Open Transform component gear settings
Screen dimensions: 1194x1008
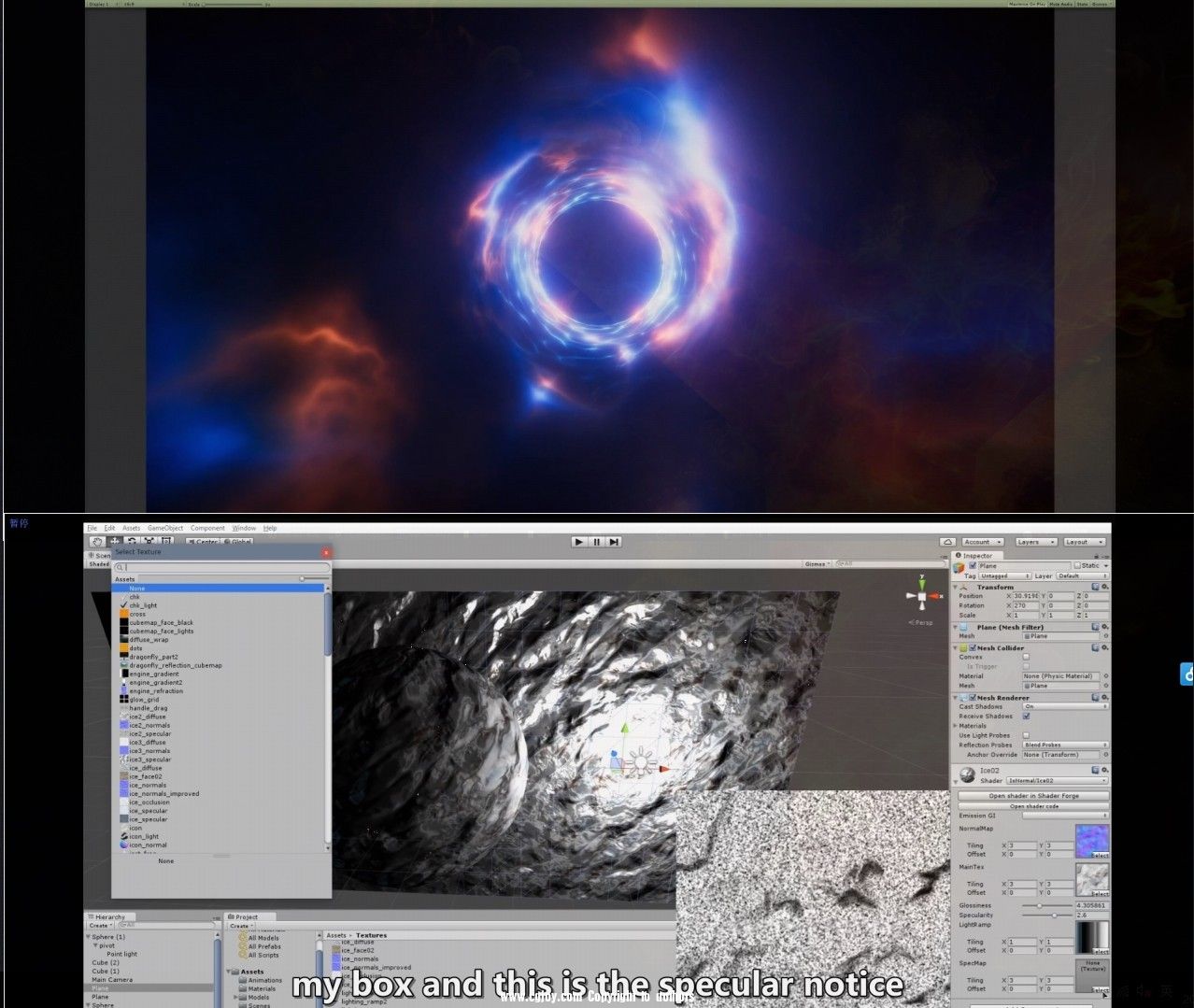coord(1105,587)
